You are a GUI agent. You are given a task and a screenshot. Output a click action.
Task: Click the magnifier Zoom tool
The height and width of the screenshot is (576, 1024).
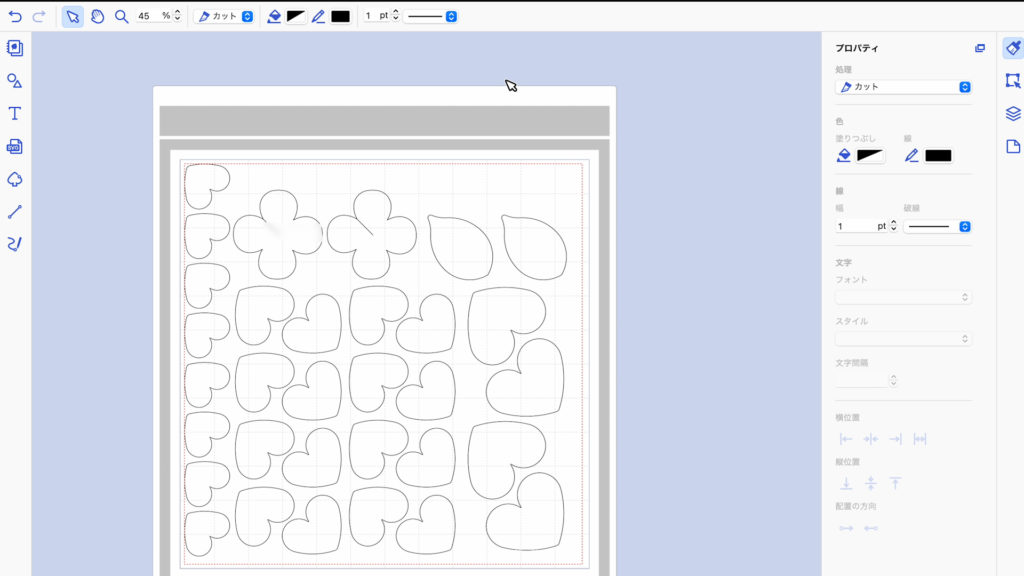121,16
